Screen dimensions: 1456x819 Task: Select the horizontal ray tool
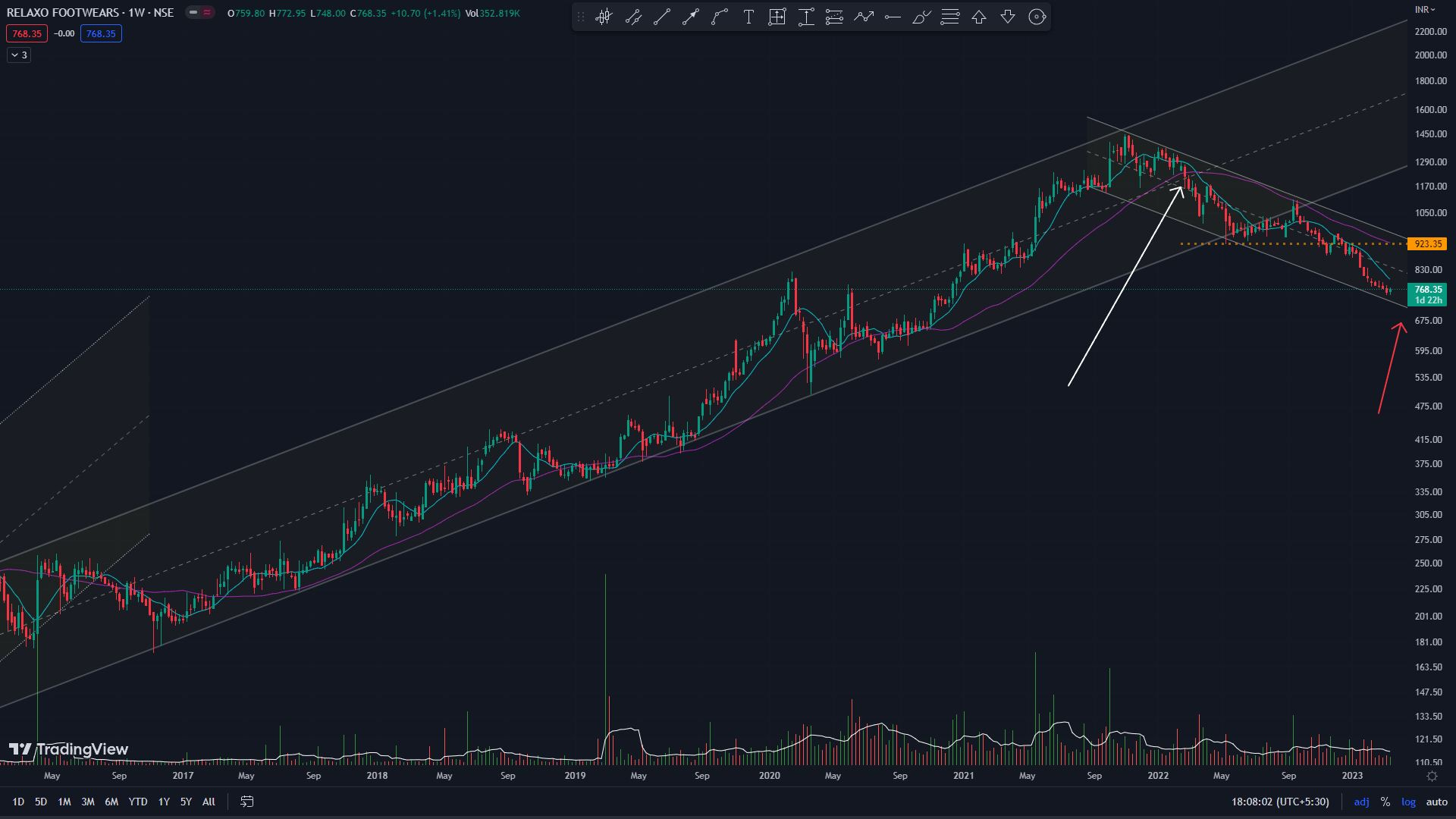893,17
